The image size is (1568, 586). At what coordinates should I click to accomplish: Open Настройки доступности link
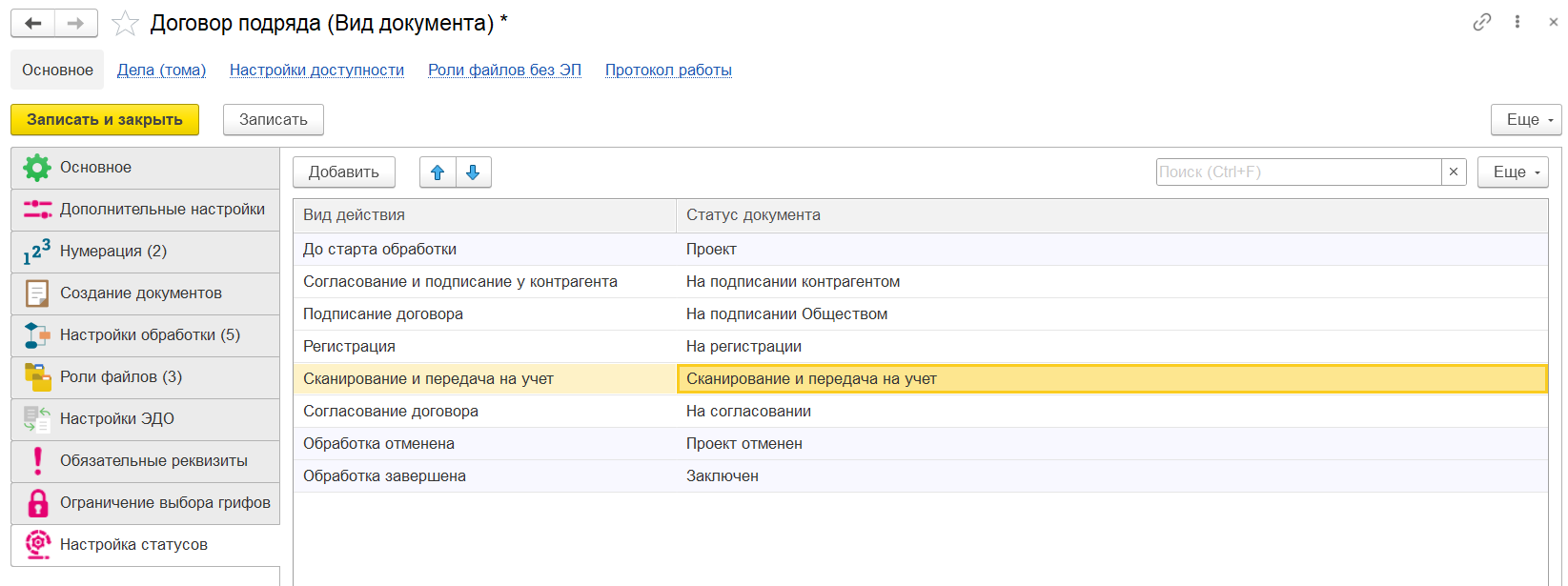pyautogui.click(x=316, y=71)
